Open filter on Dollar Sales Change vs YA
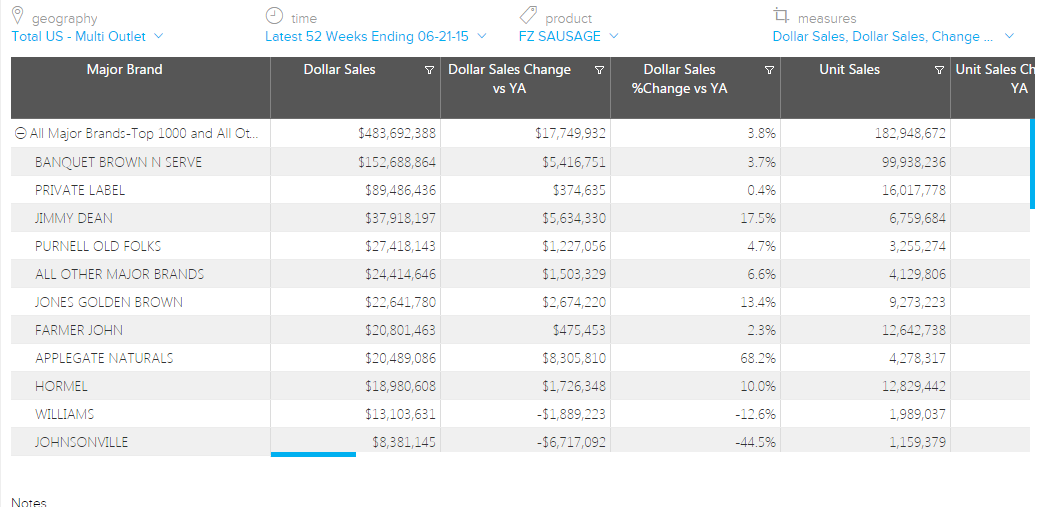 point(599,70)
